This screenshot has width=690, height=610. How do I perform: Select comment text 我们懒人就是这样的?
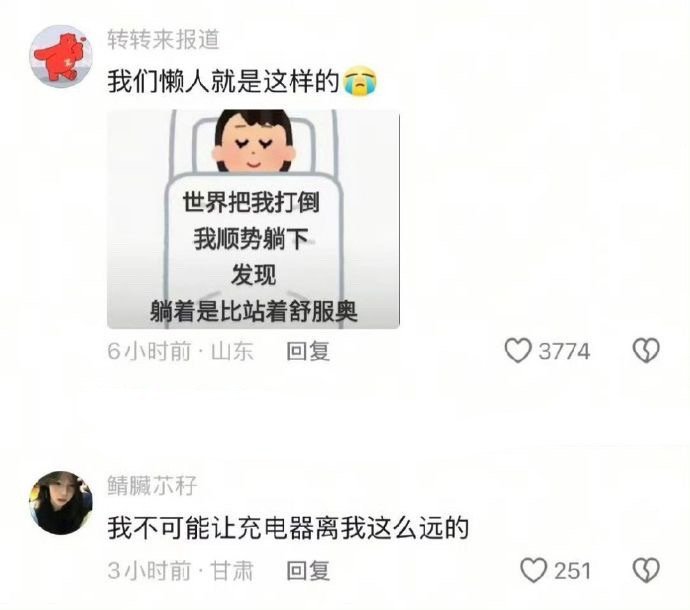click(224, 81)
